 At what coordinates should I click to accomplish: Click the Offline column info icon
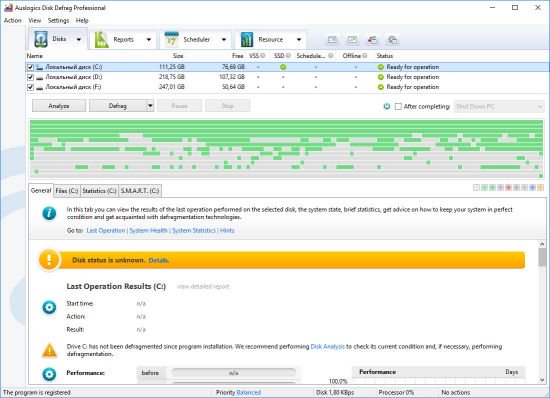pyautogui.click(x=365, y=56)
